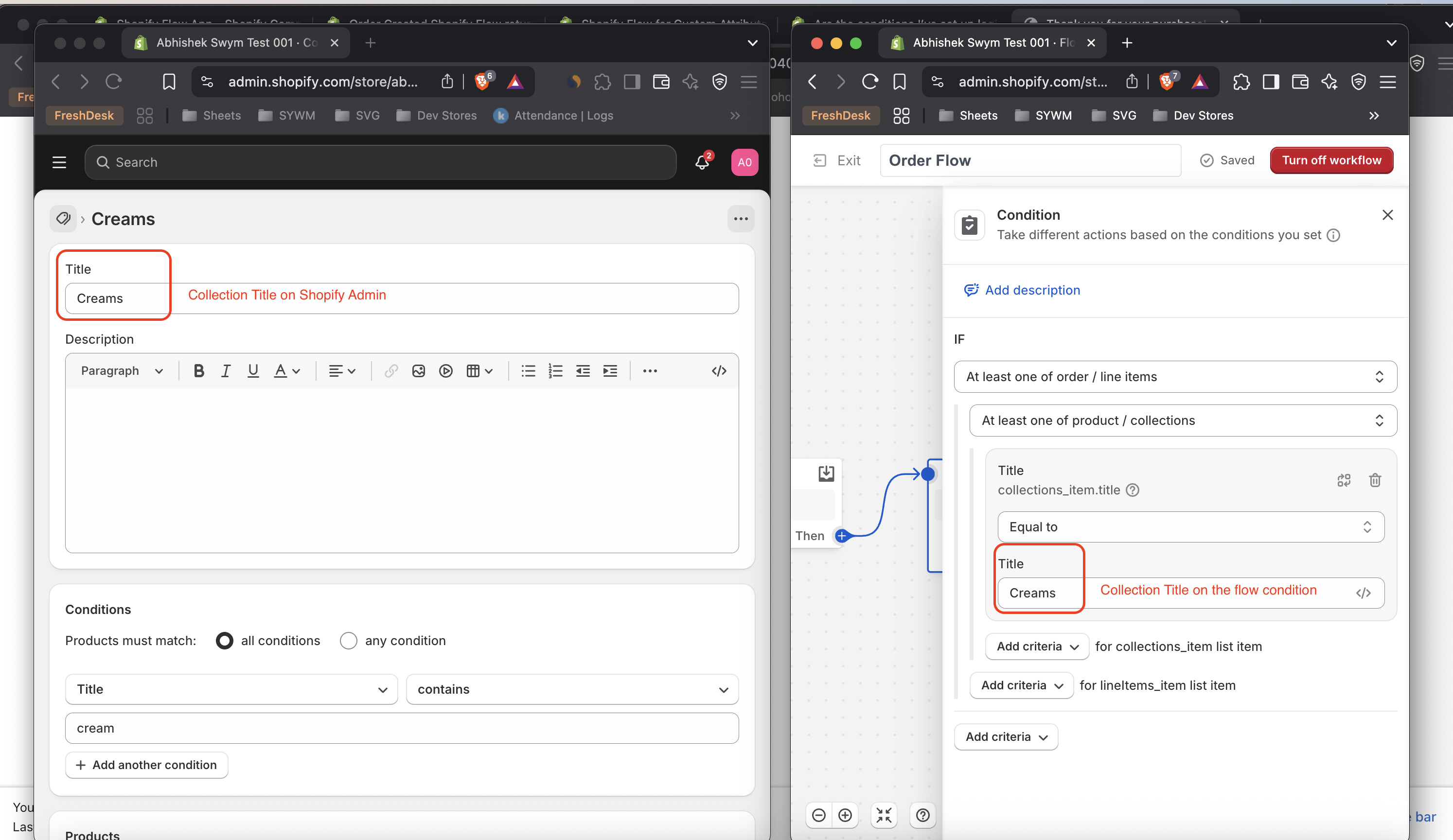Click Turn off workflow button

(1331, 160)
